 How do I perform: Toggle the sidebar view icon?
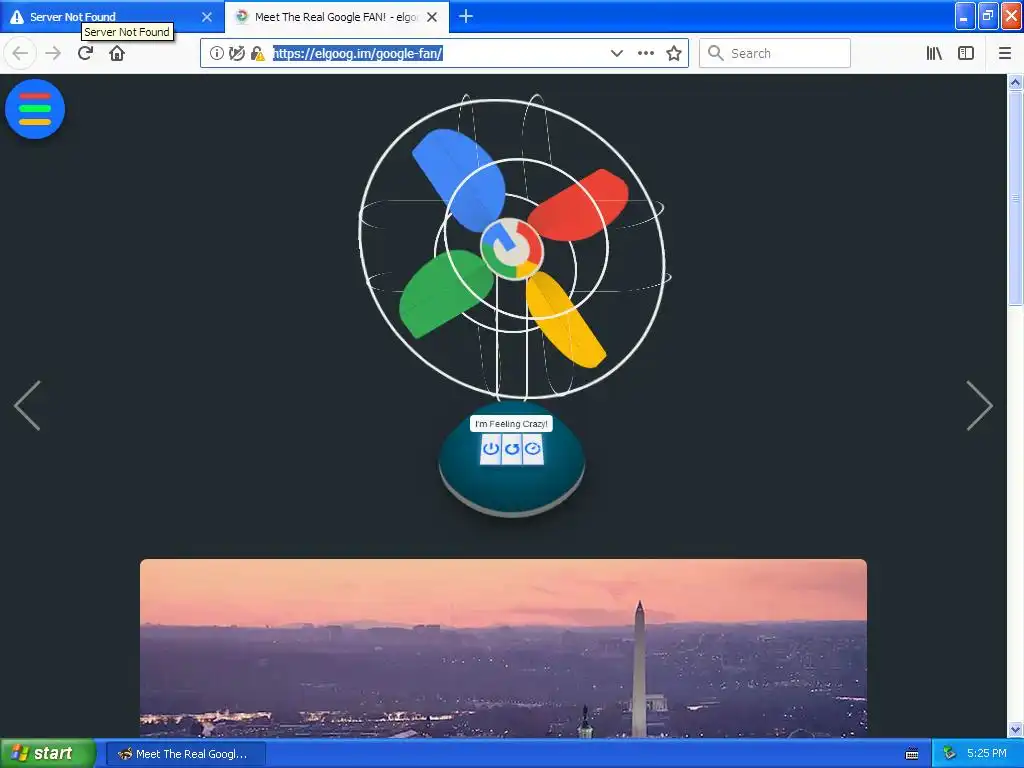(966, 54)
